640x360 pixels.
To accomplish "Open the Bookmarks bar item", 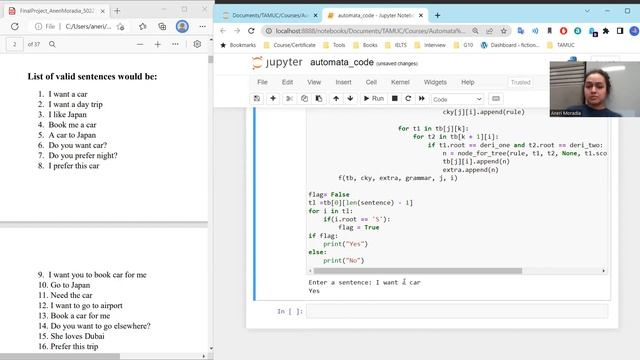I will [x=238, y=45].
